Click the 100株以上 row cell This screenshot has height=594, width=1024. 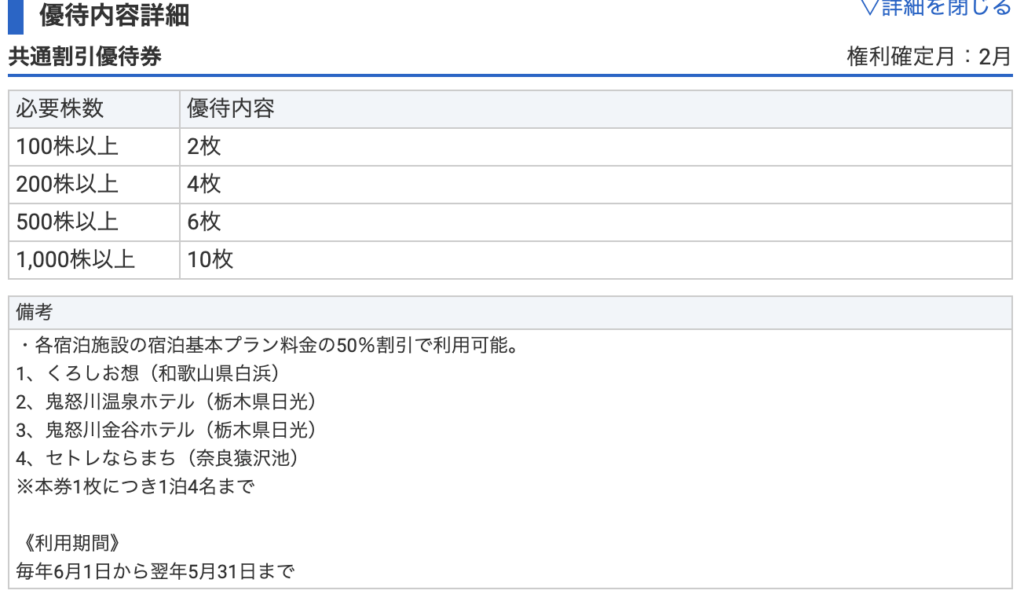click(x=67, y=147)
